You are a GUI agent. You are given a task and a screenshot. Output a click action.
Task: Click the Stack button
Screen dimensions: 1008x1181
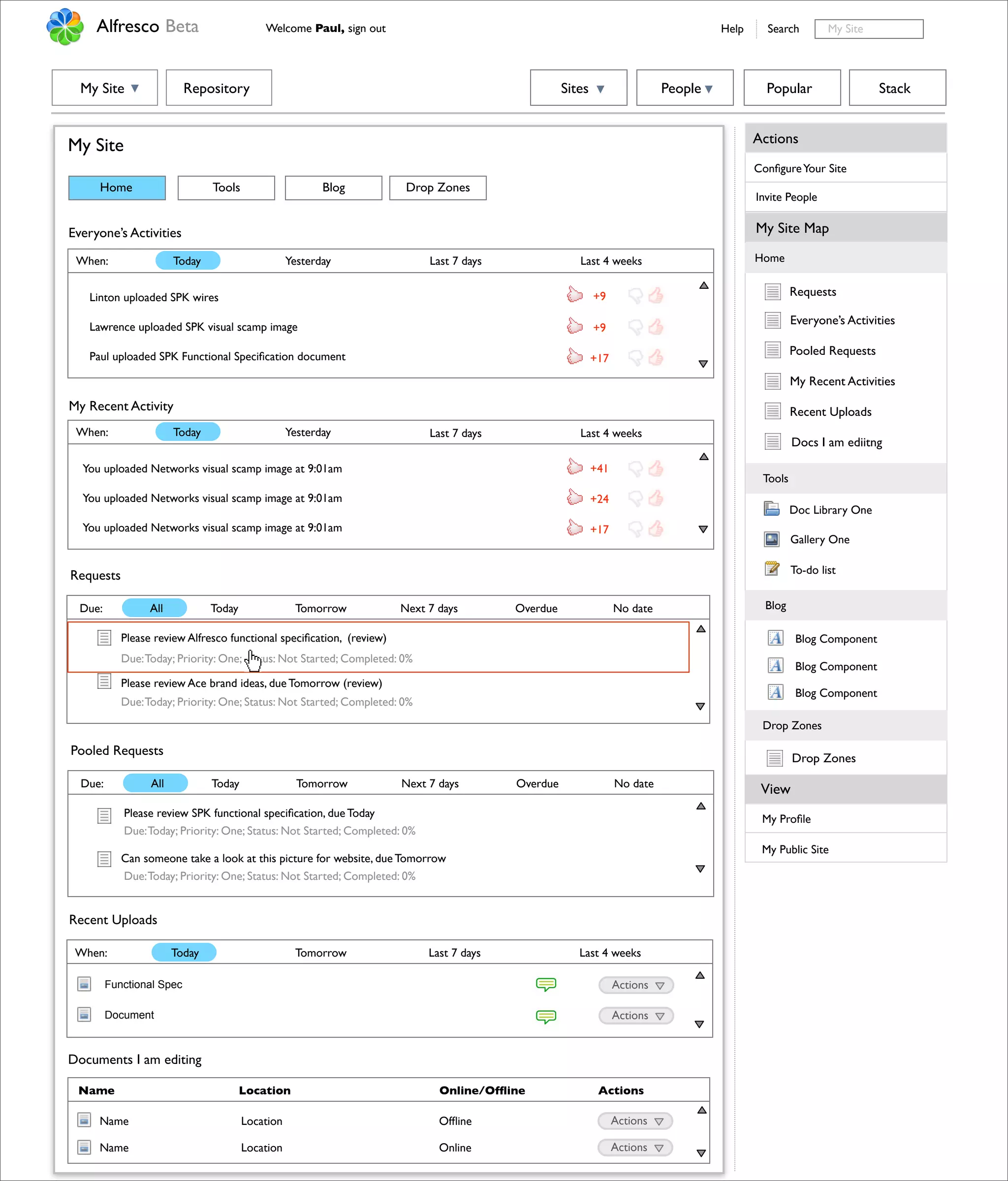897,88
